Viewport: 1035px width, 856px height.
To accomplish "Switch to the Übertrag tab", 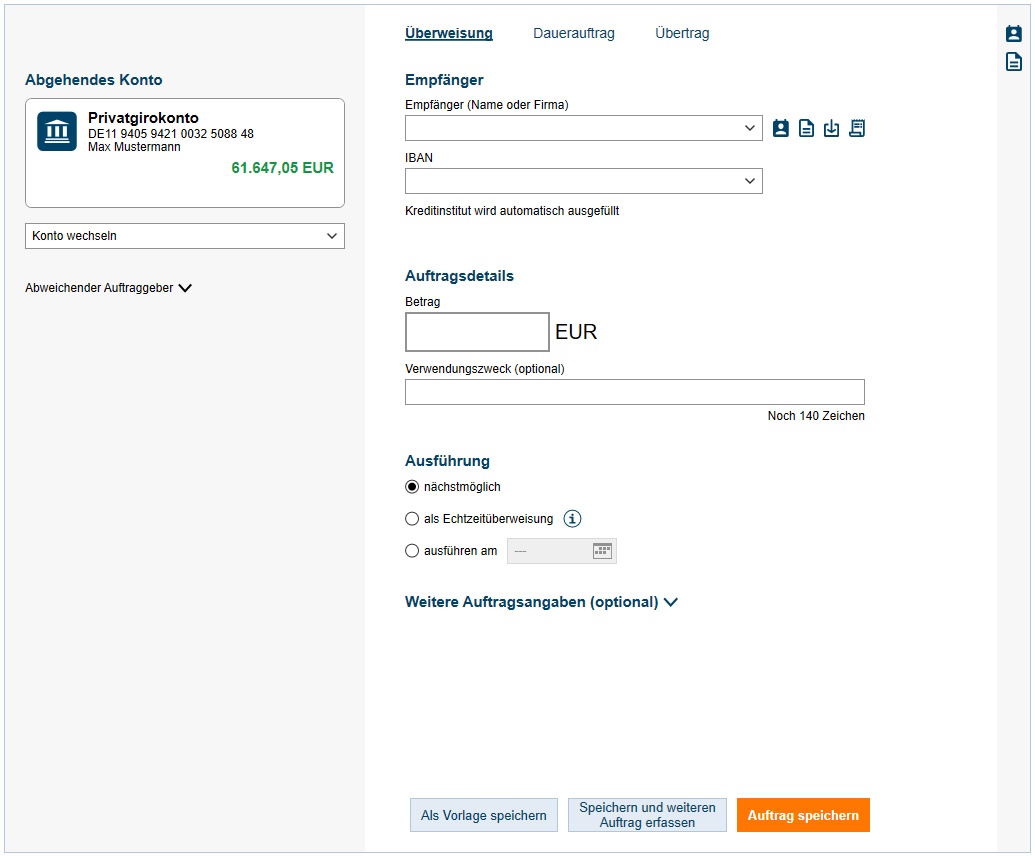I will click(682, 33).
